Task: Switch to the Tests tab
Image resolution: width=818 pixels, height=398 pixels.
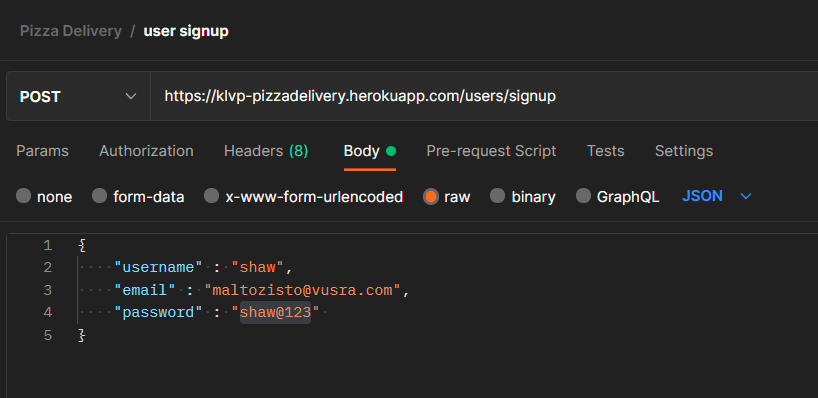Action: coord(605,151)
